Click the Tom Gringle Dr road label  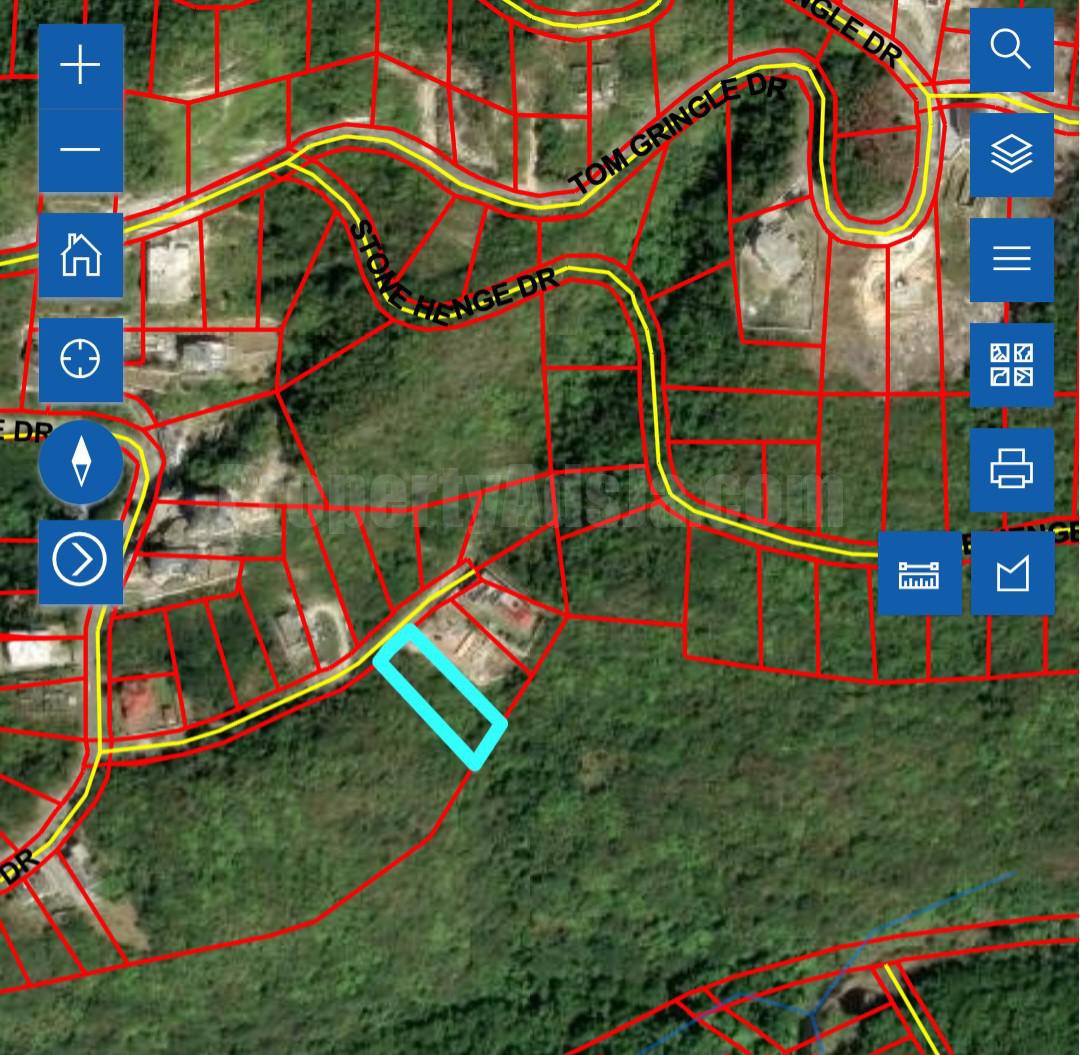point(678,135)
